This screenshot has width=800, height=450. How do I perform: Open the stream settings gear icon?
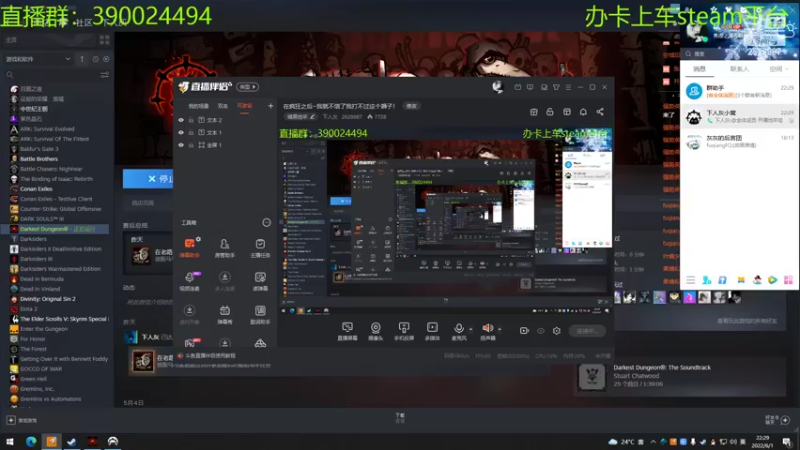click(x=557, y=331)
